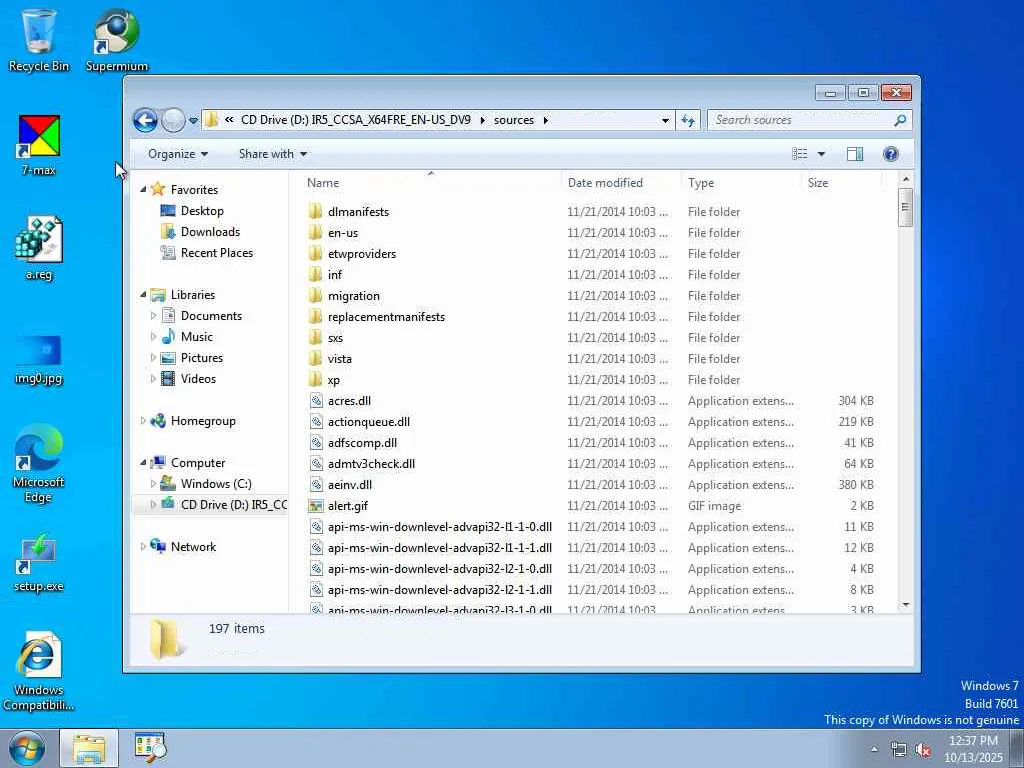The height and width of the screenshot is (768, 1024).
Task: Open Recent Places in navigation pane
Action: [x=216, y=253]
